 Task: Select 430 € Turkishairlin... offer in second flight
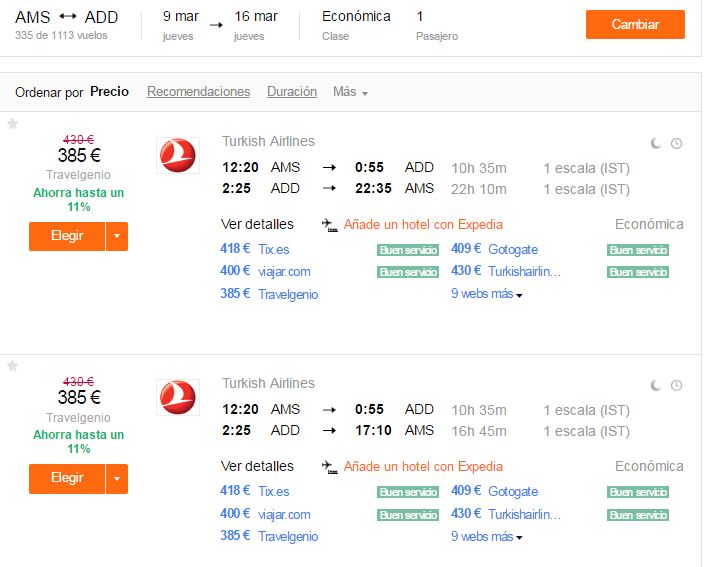coord(506,514)
